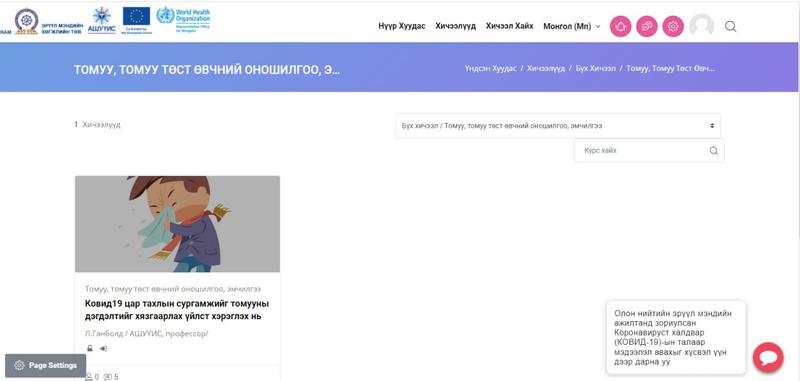The width and height of the screenshot is (800, 381).
Task: Expand the Бүх хичээл category selector
Action: (558, 125)
